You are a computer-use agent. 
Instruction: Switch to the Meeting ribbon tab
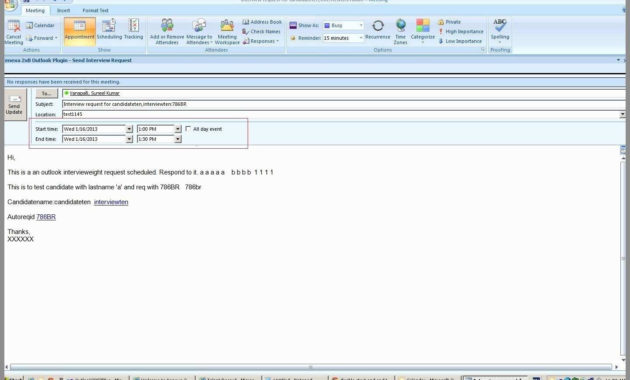point(35,10)
